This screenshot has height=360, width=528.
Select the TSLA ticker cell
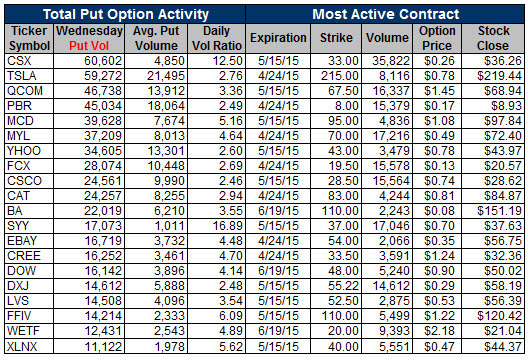29,76
